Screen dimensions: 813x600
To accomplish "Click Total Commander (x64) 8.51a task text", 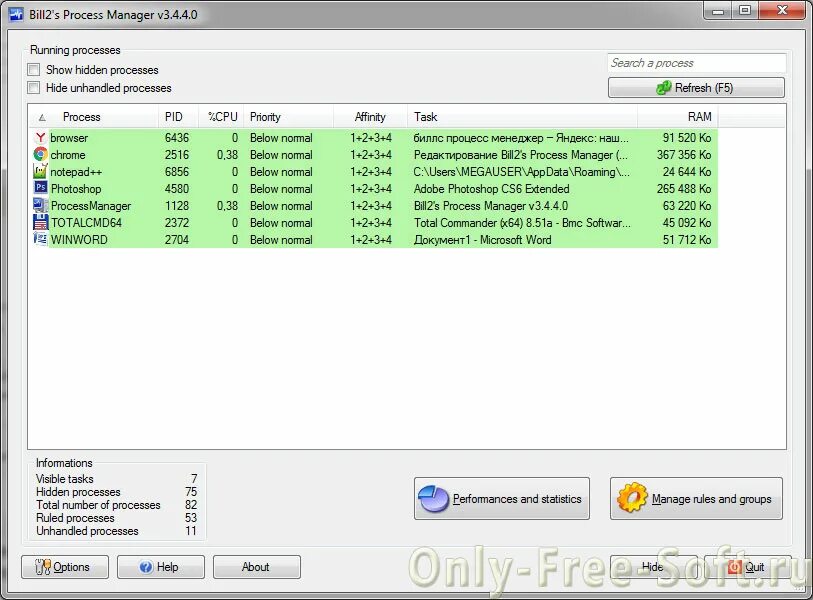I will [522, 223].
